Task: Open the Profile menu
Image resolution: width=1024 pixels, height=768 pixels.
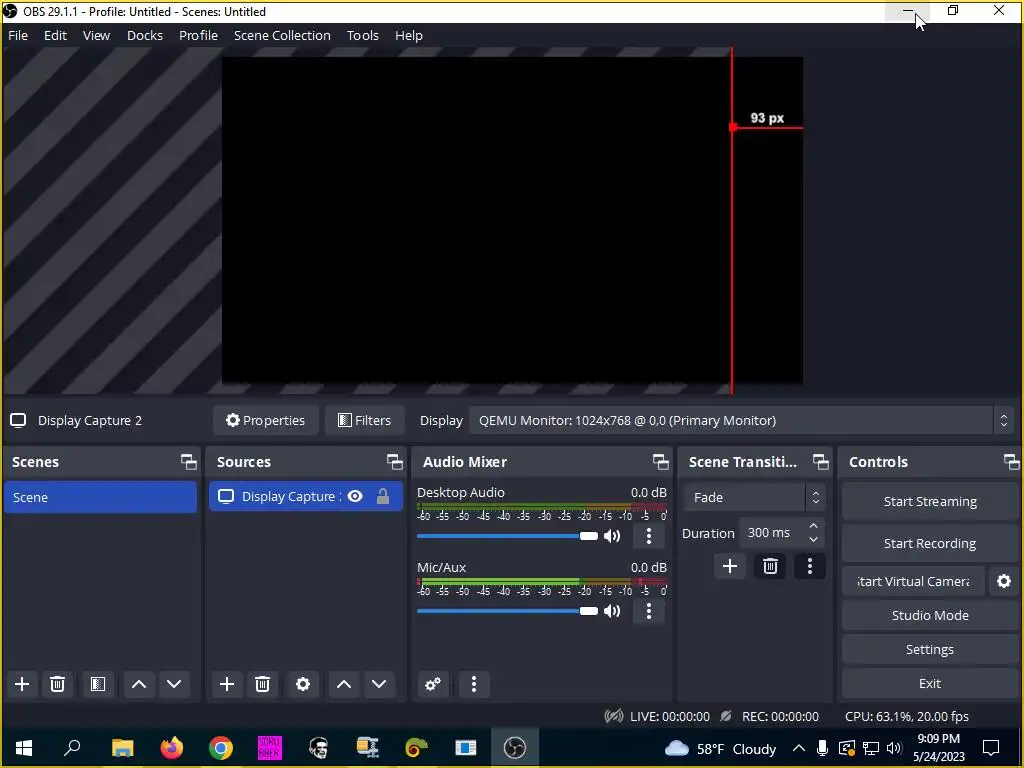Action: [199, 35]
